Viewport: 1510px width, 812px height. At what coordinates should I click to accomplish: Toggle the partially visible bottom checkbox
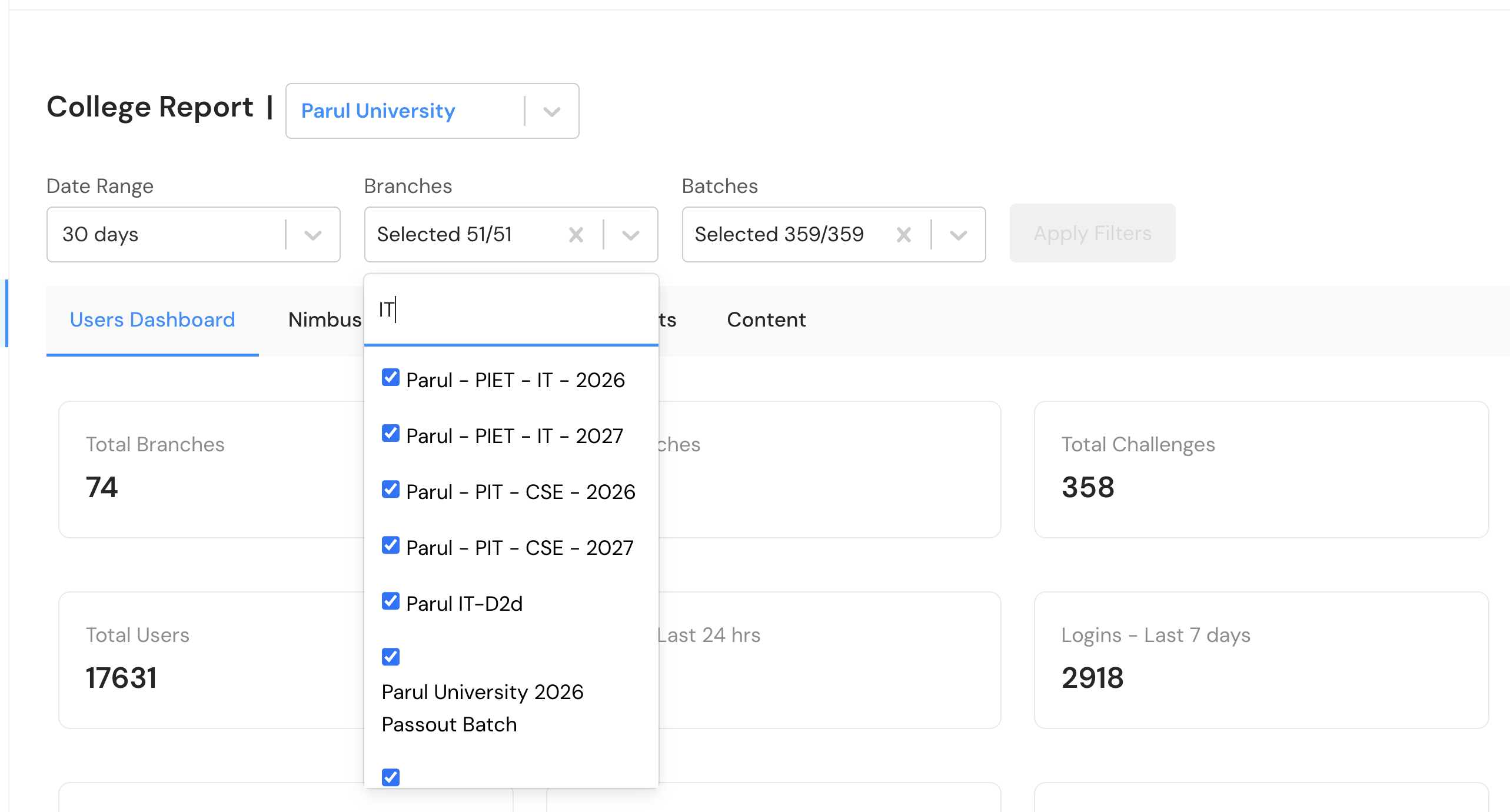tap(391, 777)
